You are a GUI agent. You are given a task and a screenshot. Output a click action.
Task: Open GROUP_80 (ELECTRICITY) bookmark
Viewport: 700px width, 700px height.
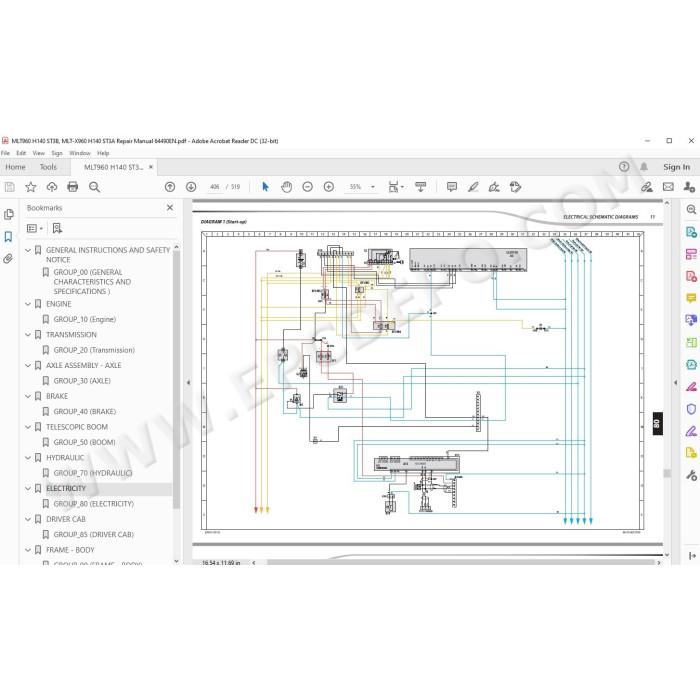click(x=94, y=504)
